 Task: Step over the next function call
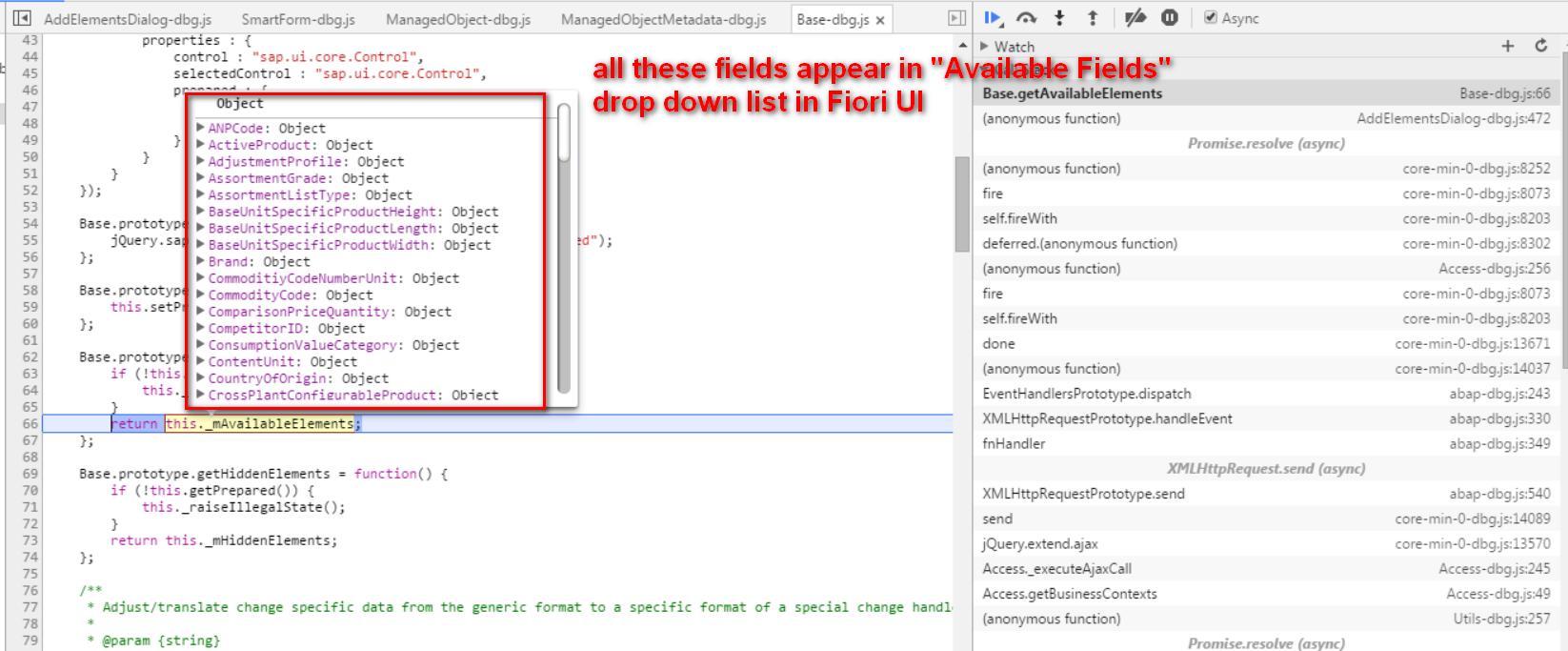1026,17
